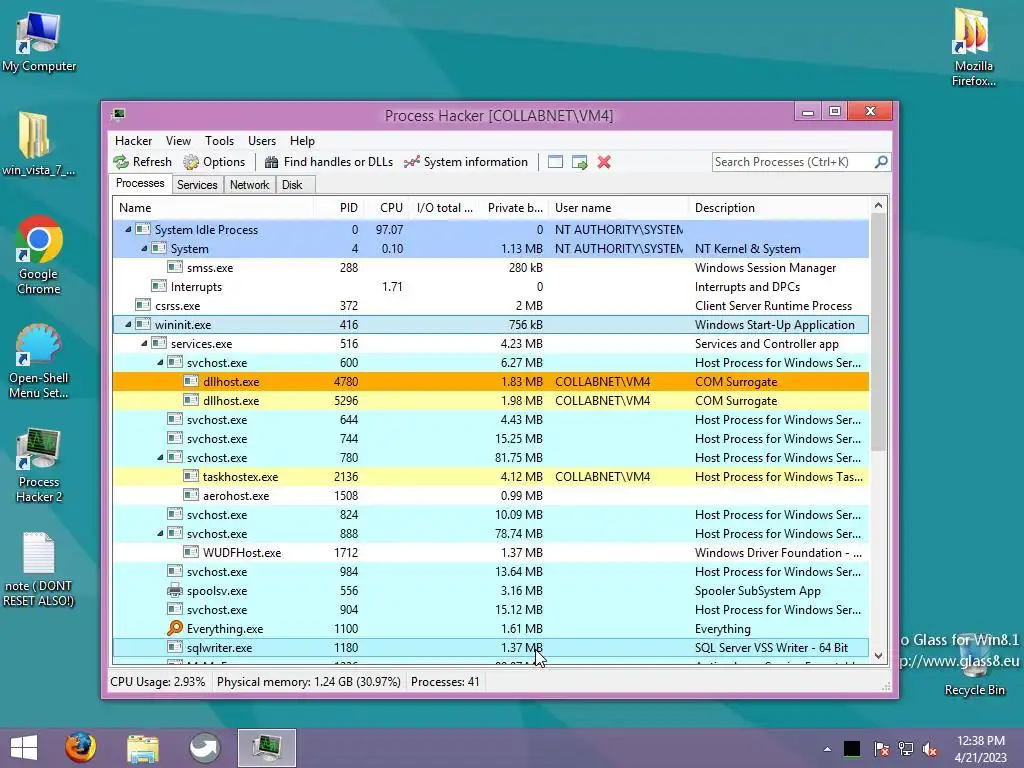Open My Computer desktop icon
The image size is (1024, 768).
point(39,42)
